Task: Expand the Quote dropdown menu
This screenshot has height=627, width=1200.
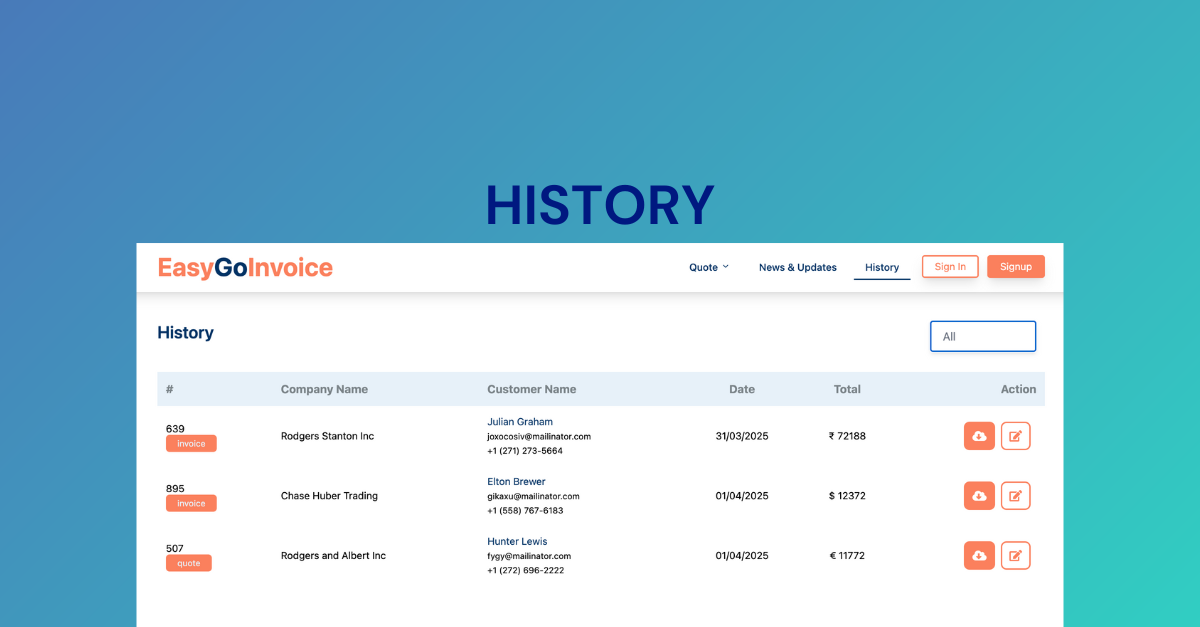Action: coord(709,267)
